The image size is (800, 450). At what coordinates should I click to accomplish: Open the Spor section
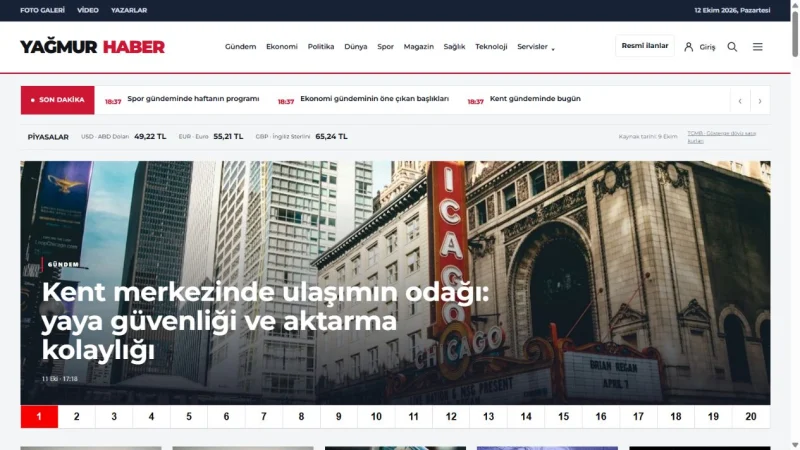pos(385,46)
